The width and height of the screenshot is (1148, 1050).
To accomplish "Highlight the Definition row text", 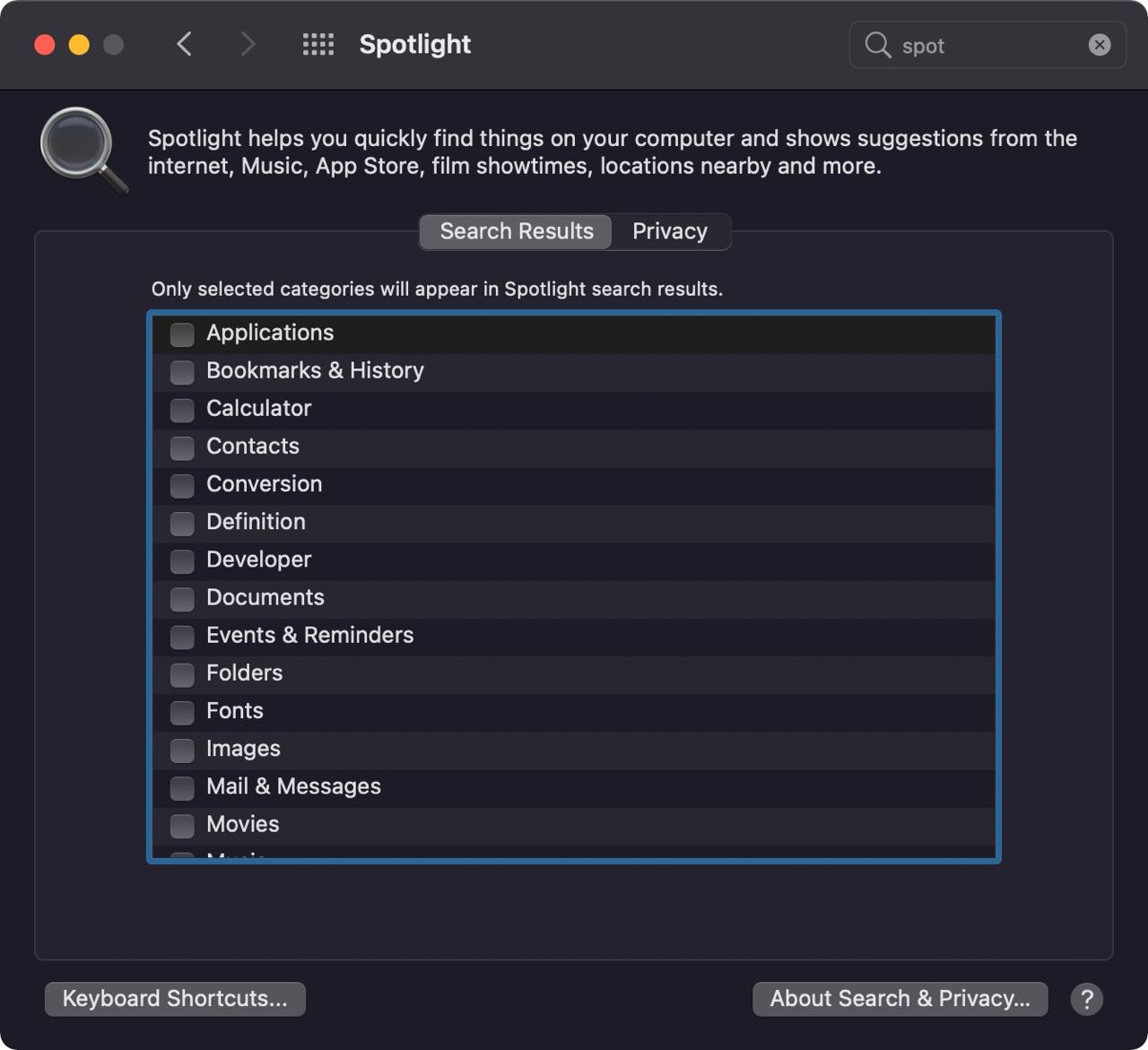I will point(256,521).
